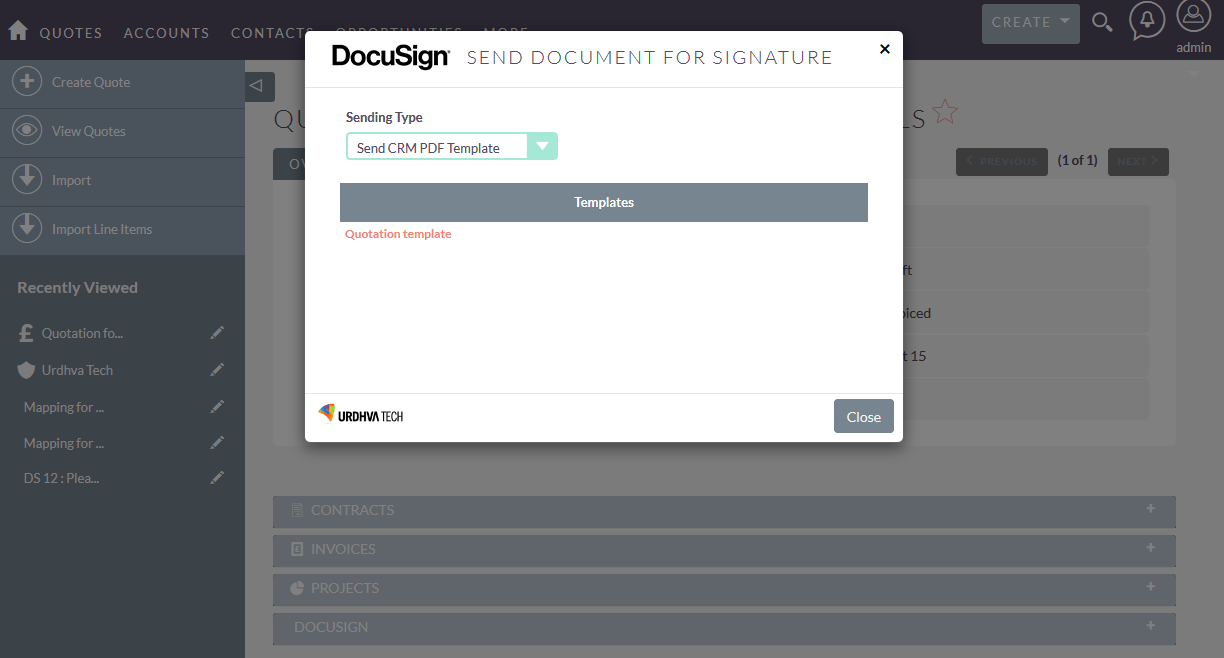Expand the CONTRACTS subpanel

[724, 510]
